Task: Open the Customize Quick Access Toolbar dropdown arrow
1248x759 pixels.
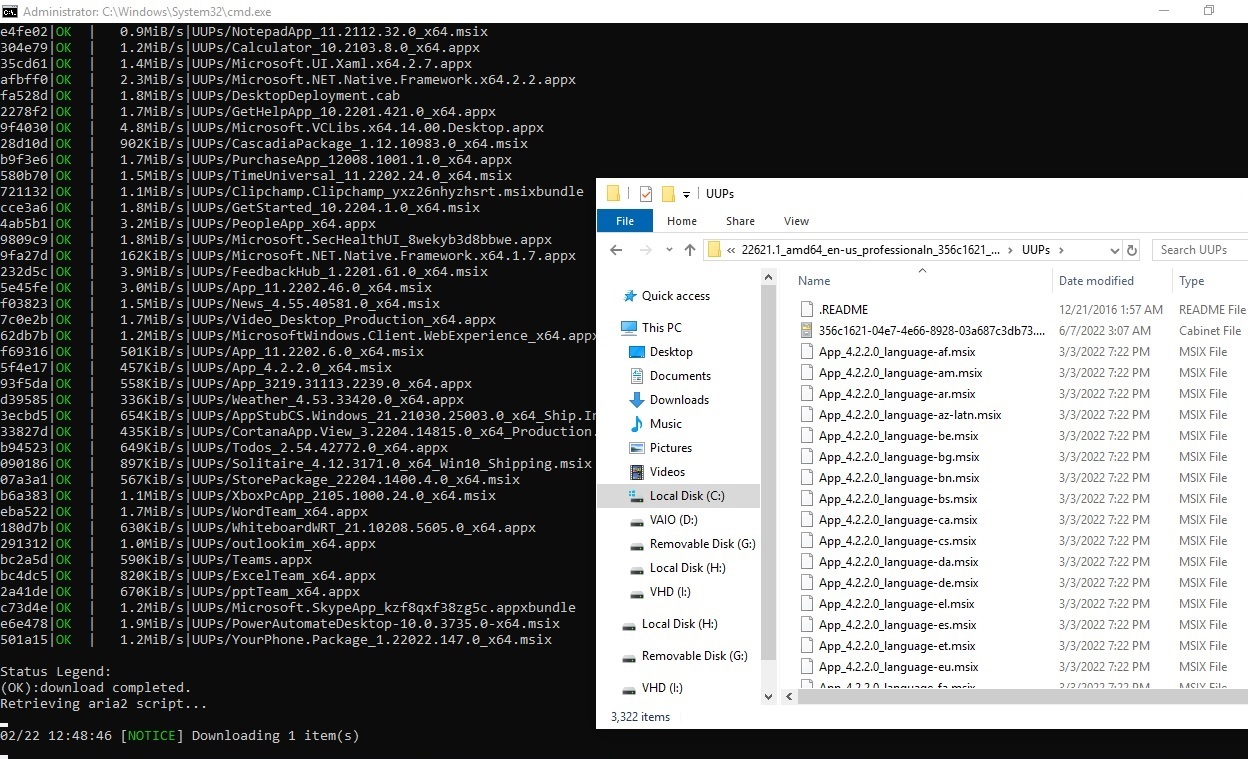Action: coord(687,195)
